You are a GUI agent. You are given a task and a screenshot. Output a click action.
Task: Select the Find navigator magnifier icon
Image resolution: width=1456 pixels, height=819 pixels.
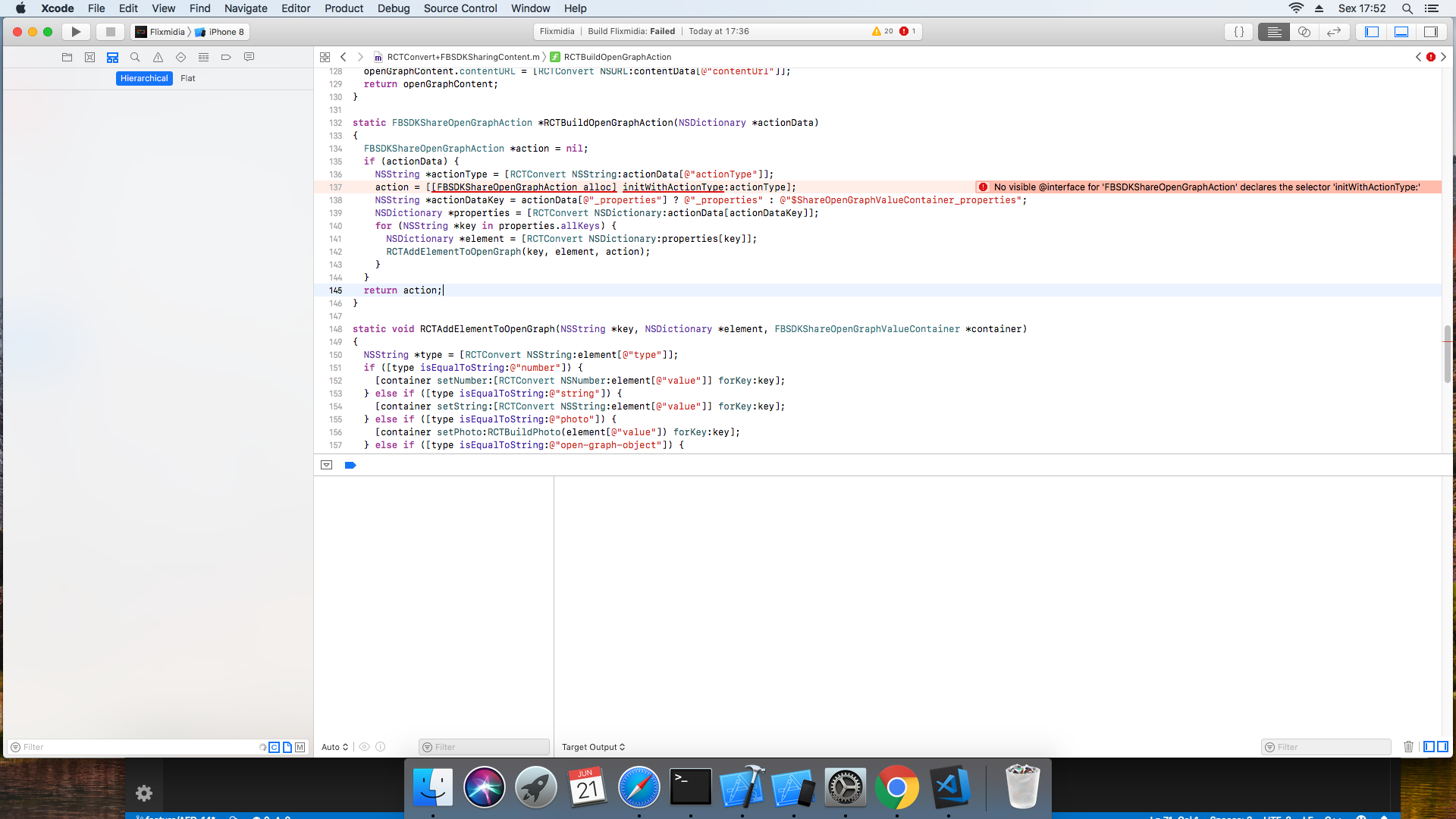[x=135, y=57]
